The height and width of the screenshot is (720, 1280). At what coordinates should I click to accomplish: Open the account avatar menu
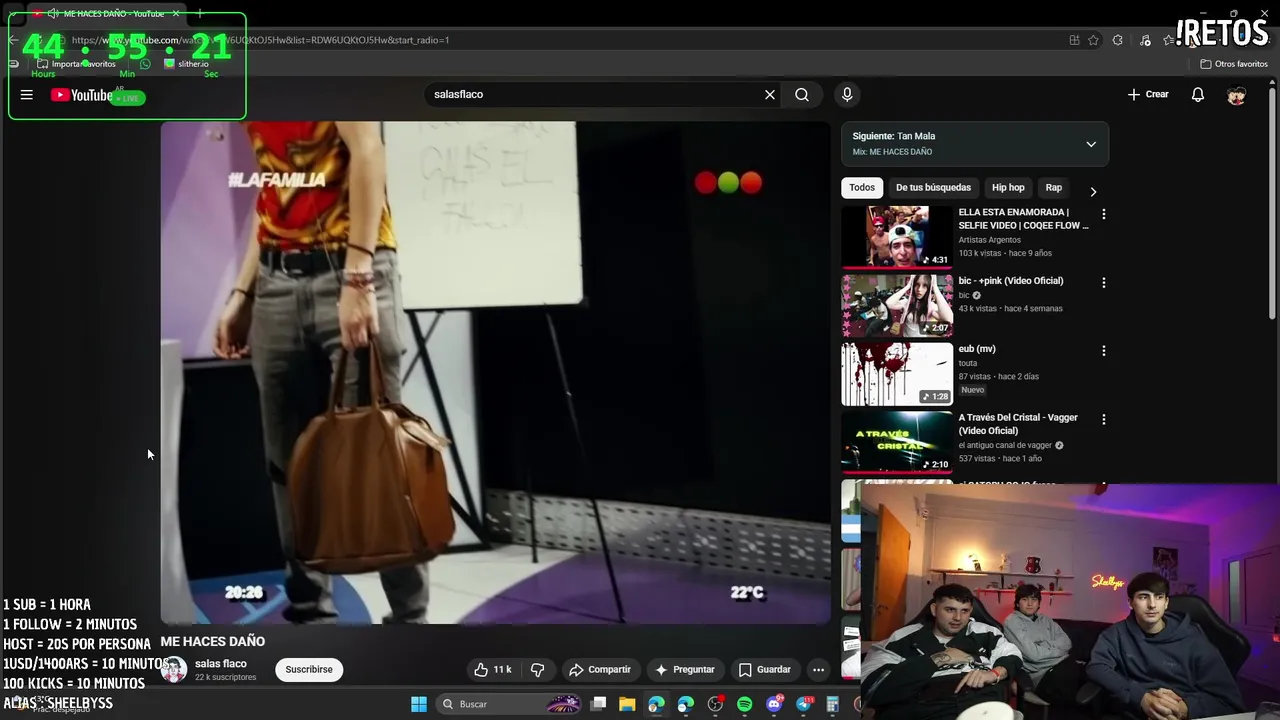click(1237, 94)
